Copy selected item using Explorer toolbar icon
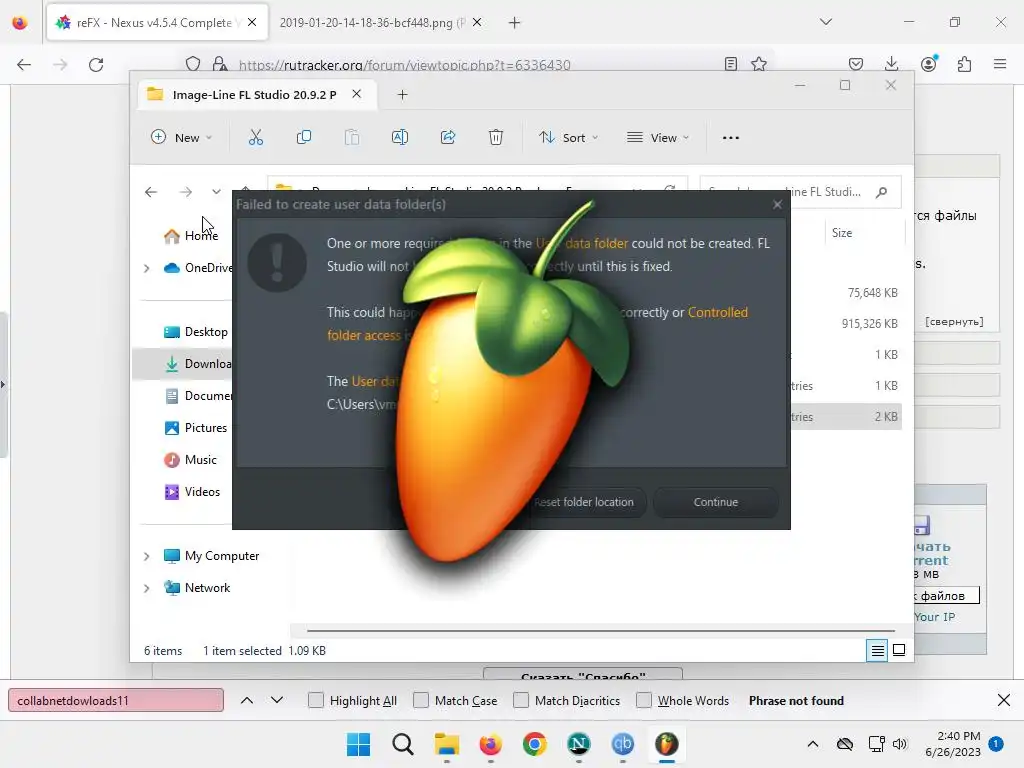1024x768 pixels. coord(304,137)
